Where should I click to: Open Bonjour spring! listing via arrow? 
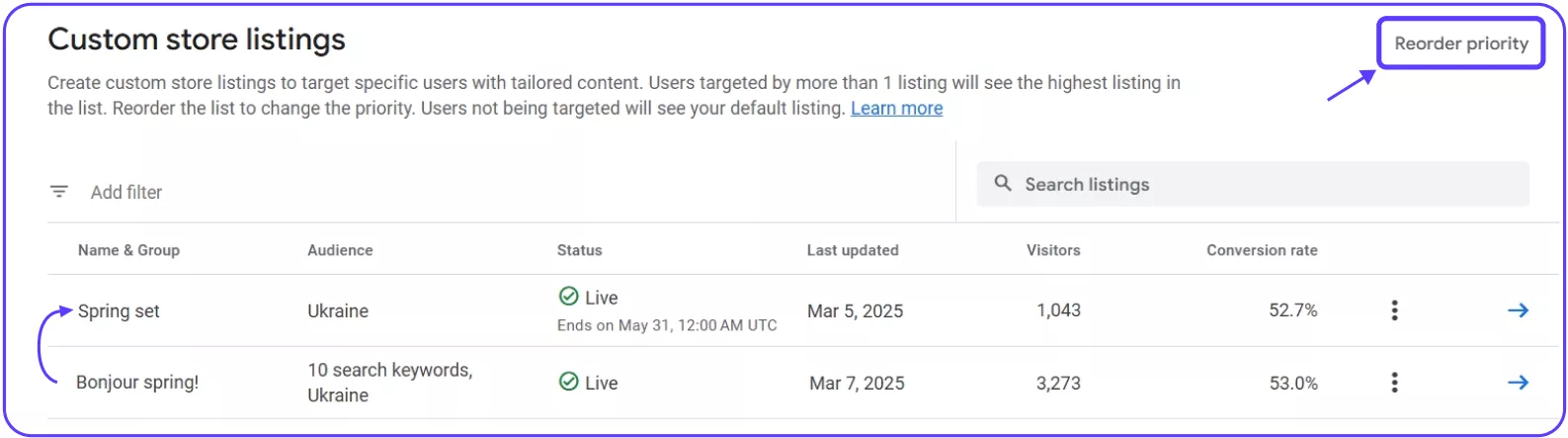pos(1518,383)
